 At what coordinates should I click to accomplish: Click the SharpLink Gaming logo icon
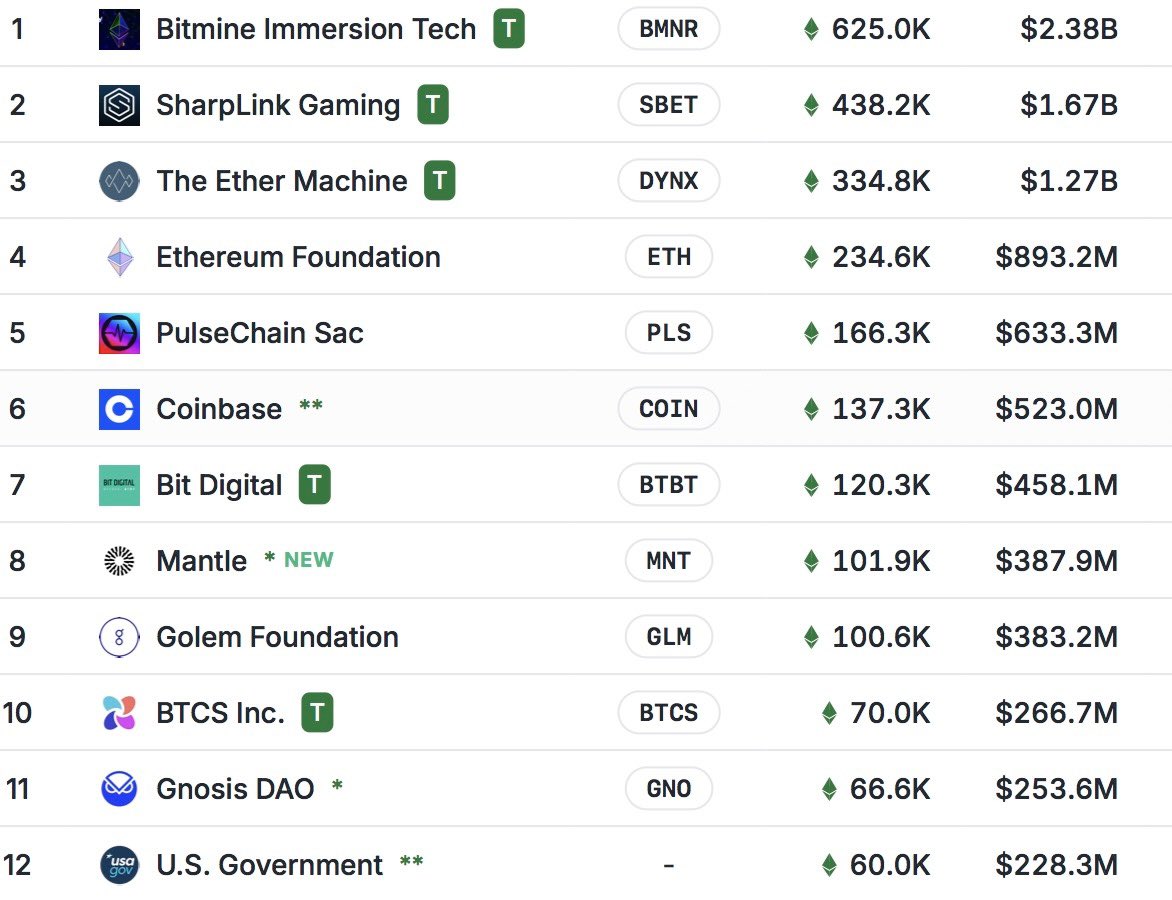click(119, 105)
